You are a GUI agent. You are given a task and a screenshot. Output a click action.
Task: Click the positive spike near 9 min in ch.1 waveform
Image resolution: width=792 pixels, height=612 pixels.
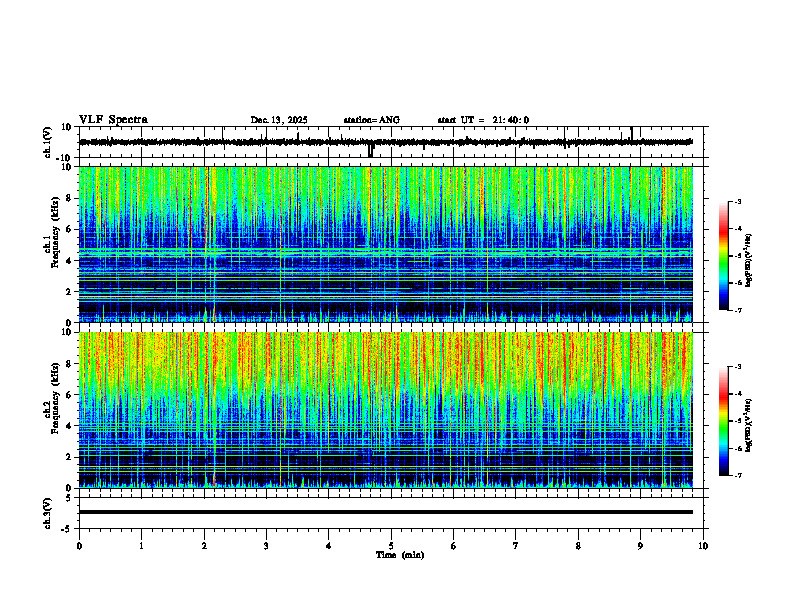pyautogui.click(x=631, y=133)
